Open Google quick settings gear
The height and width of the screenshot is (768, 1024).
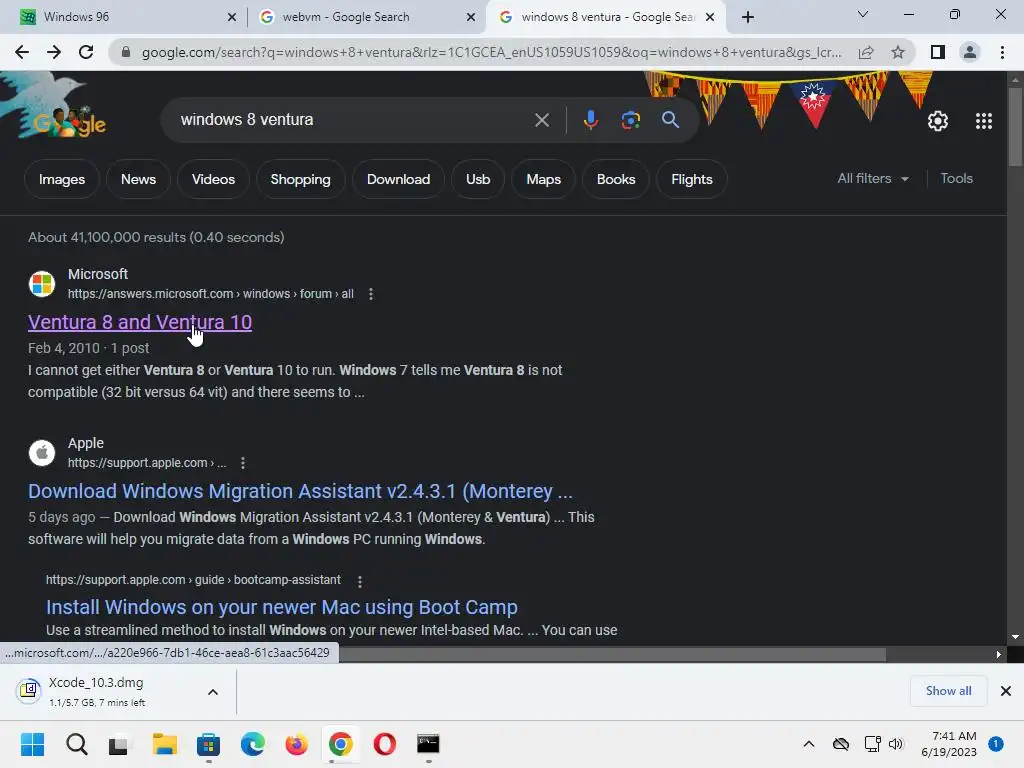tap(938, 121)
